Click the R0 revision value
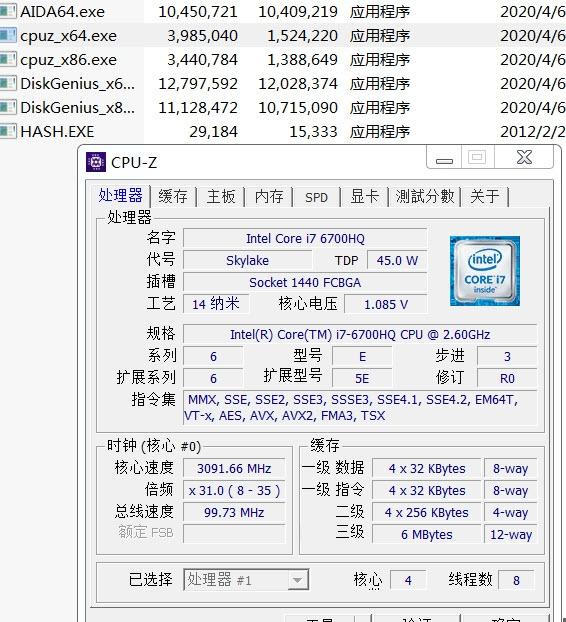This screenshot has height=622, width=566. coord(507,378)
